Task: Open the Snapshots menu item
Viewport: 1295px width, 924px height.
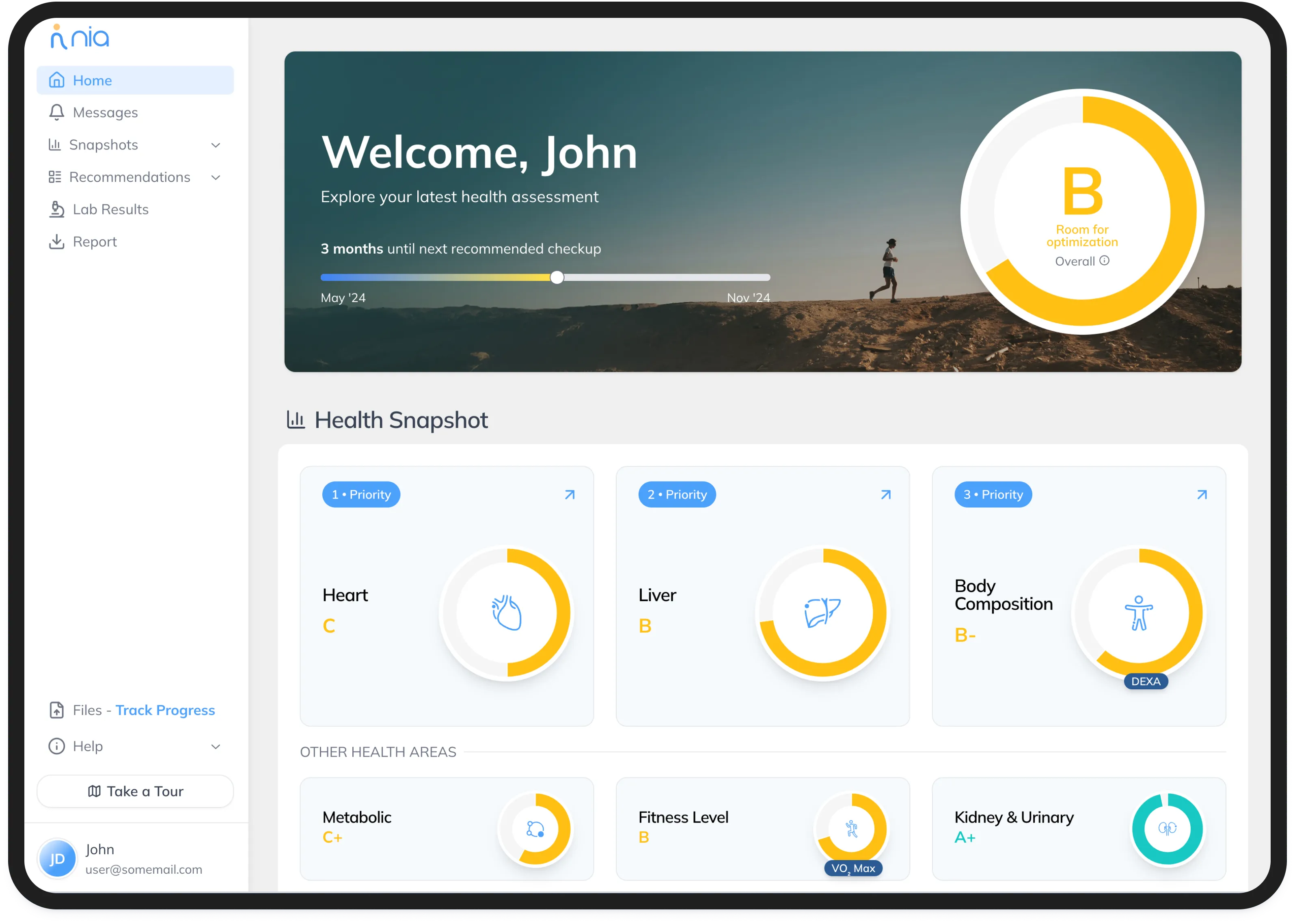Action: point(136,145)
